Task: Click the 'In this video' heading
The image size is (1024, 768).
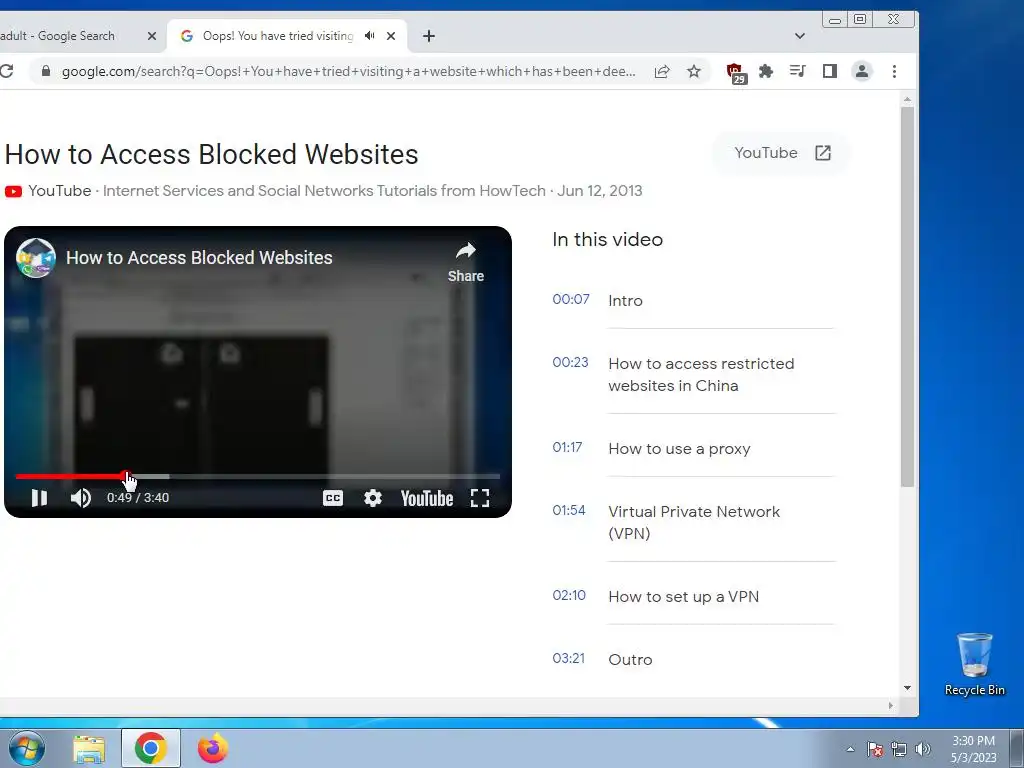Action: pyautogui.click(x=607, y=240)
